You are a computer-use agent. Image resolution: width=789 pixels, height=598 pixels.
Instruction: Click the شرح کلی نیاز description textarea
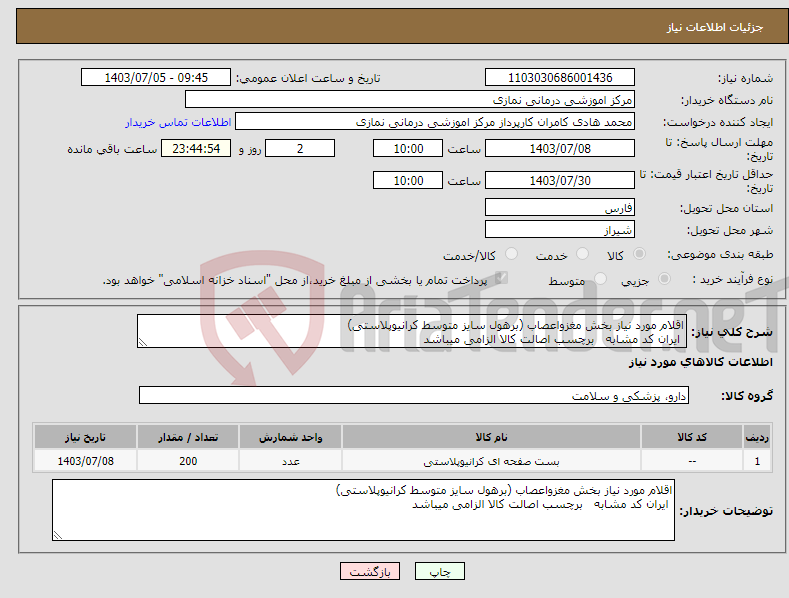pos(412,331)
